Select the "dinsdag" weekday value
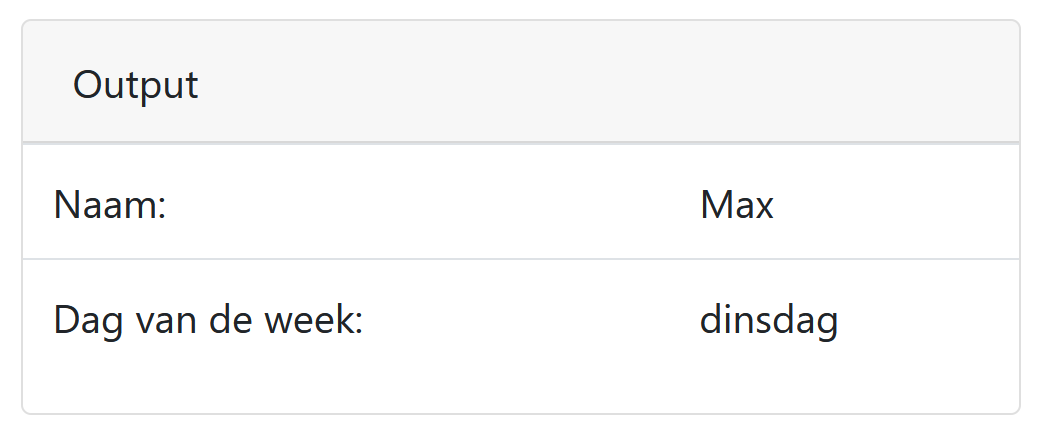The width and height of the screenshot is (1055, 440). click(768, 321)
